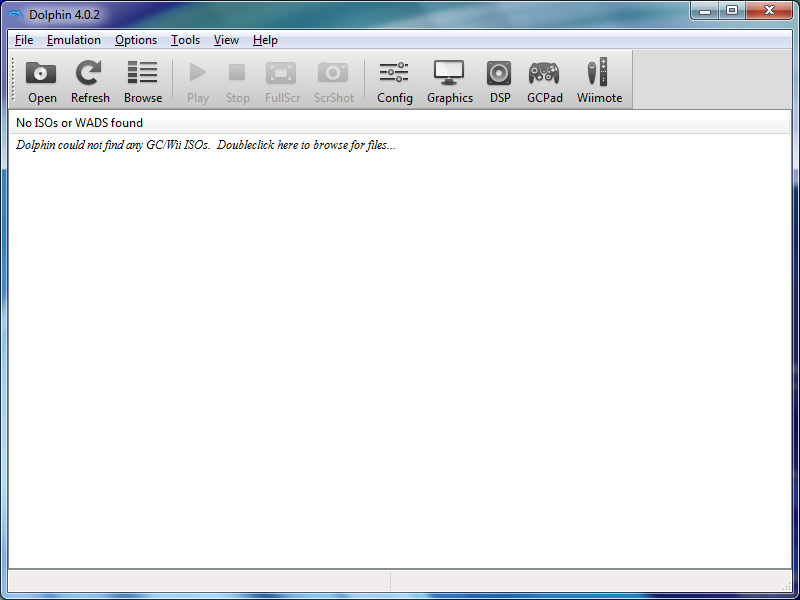The height and width of the screenshot is (600, 800).
Task: Refresh the game list
Action: [x=90, y=81]
